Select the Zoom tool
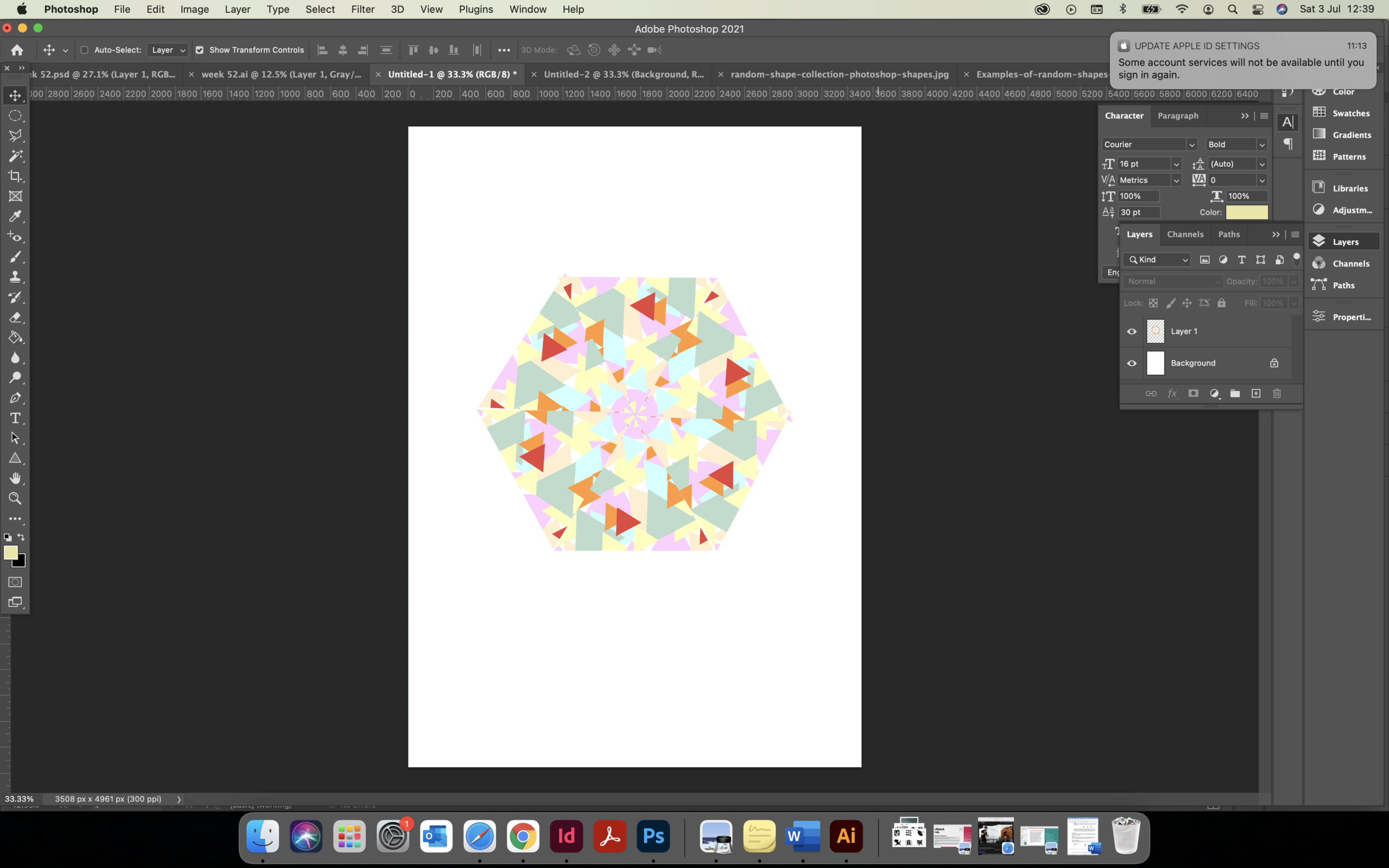 point(15,498)
